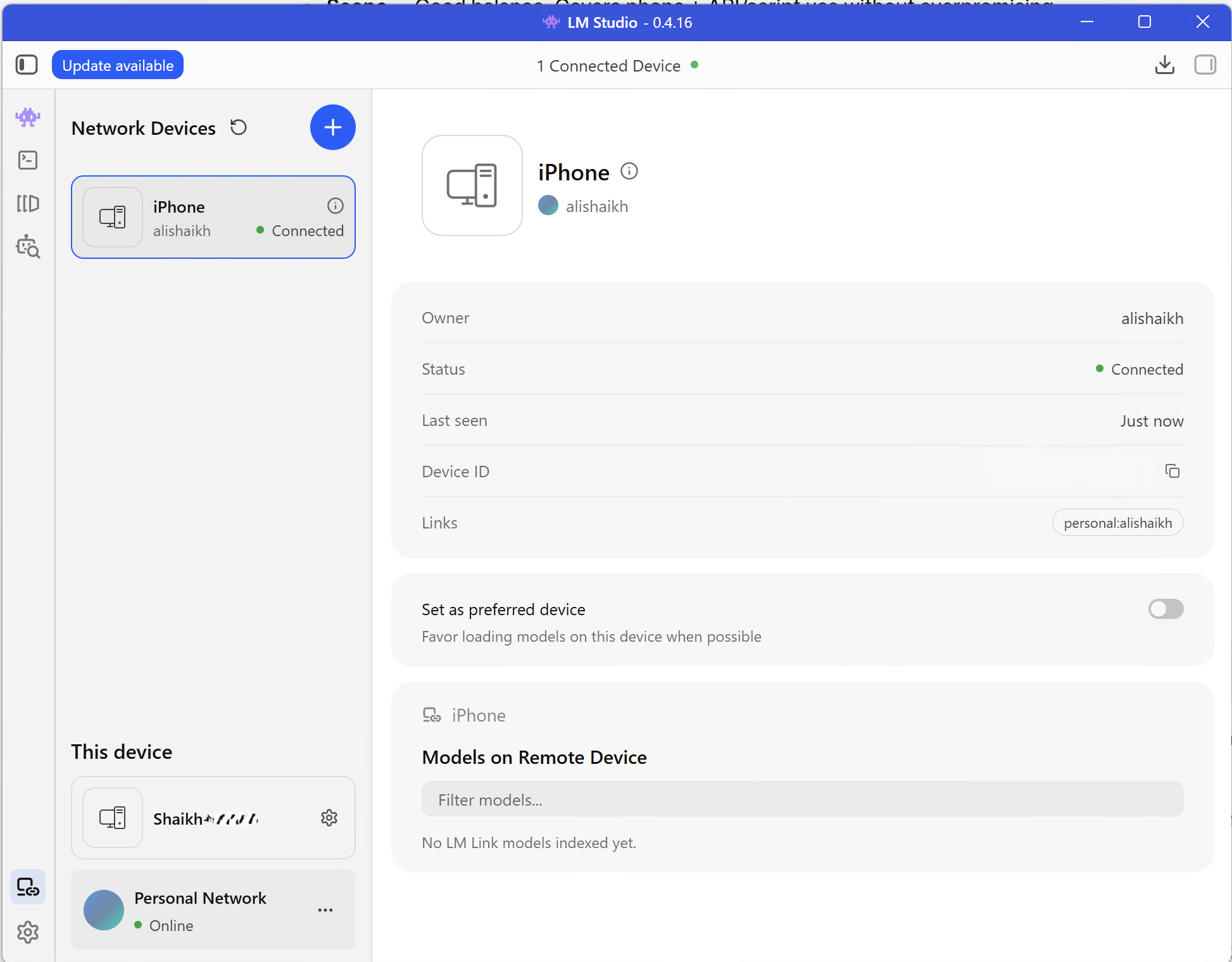Add a new network device
Image resolution: width=1232 pixels, height=962 pixels.
click(x=333, y=127)
